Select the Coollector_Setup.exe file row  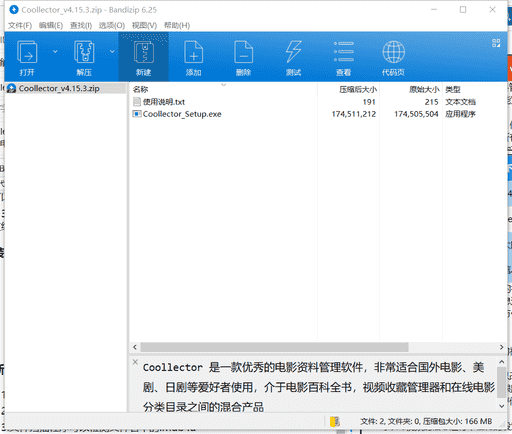coord(318,114)
